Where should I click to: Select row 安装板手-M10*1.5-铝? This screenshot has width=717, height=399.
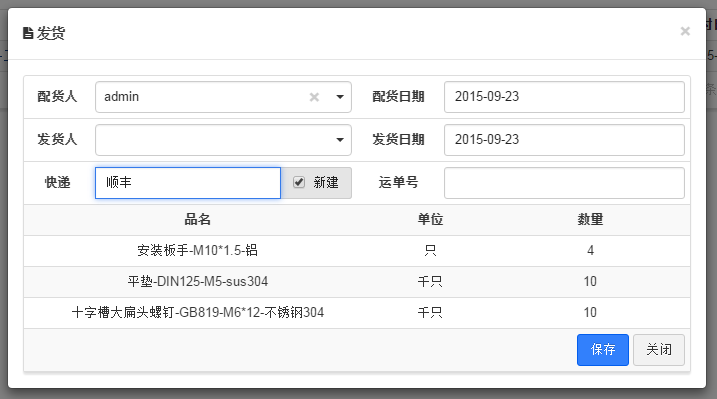pyautogui.click(x=357, y=251)
